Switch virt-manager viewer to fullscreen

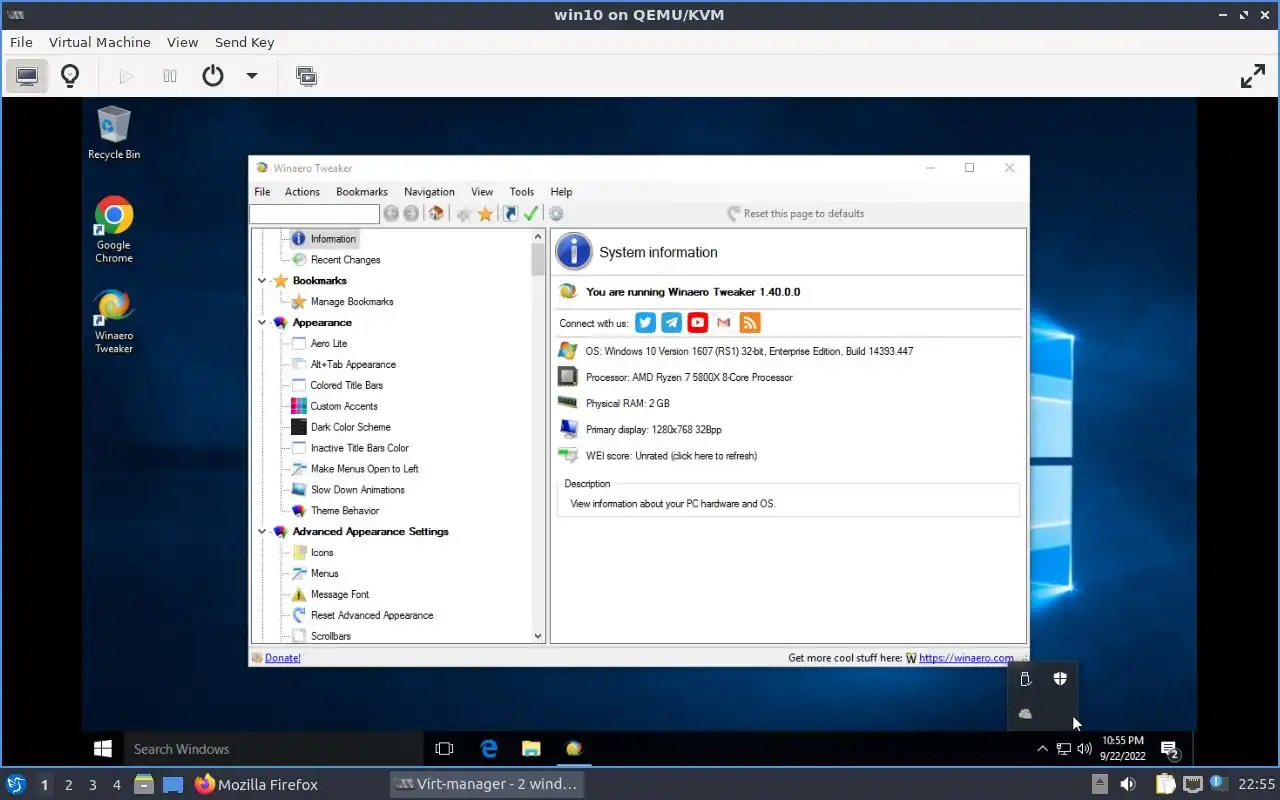pos(1253,76)
